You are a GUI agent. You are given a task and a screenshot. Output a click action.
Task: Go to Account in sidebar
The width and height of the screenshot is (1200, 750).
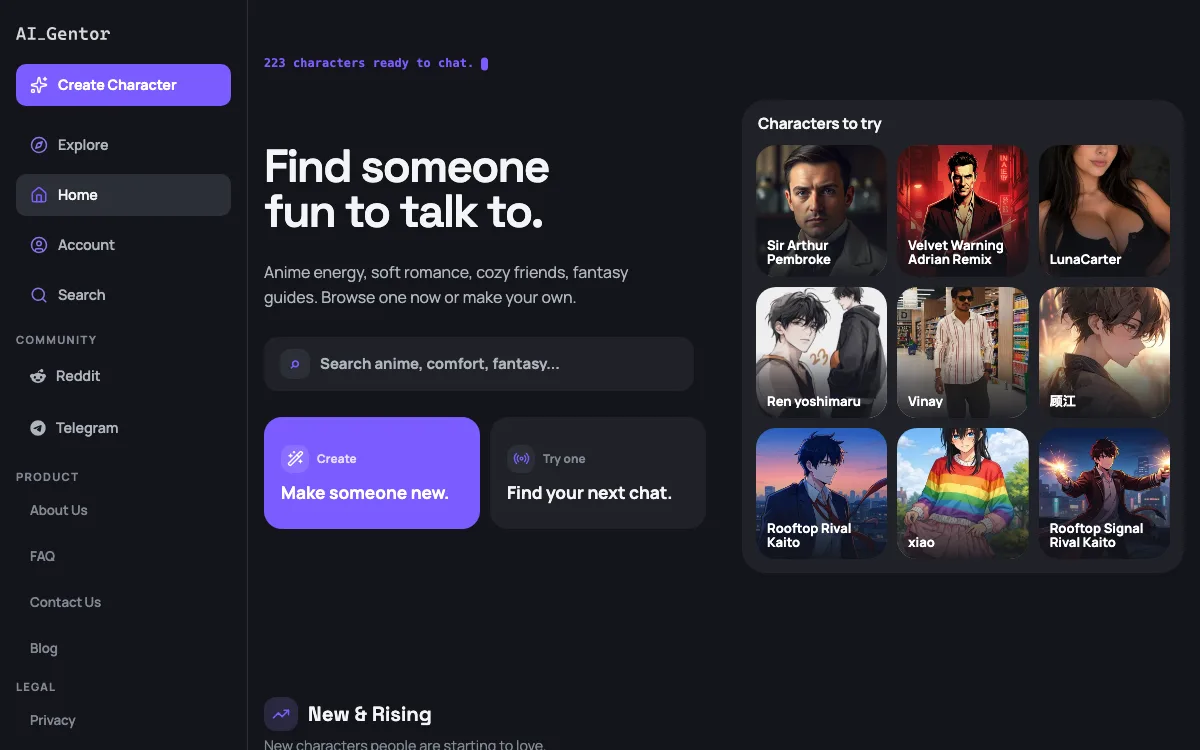(123, 245)
